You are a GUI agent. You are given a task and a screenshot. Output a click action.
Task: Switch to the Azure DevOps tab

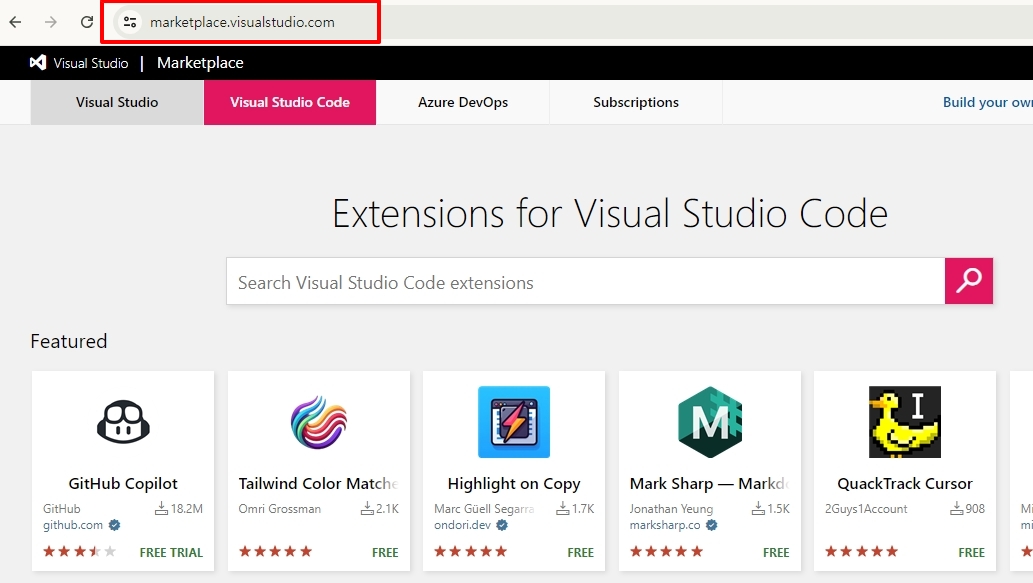coord(462,102)
